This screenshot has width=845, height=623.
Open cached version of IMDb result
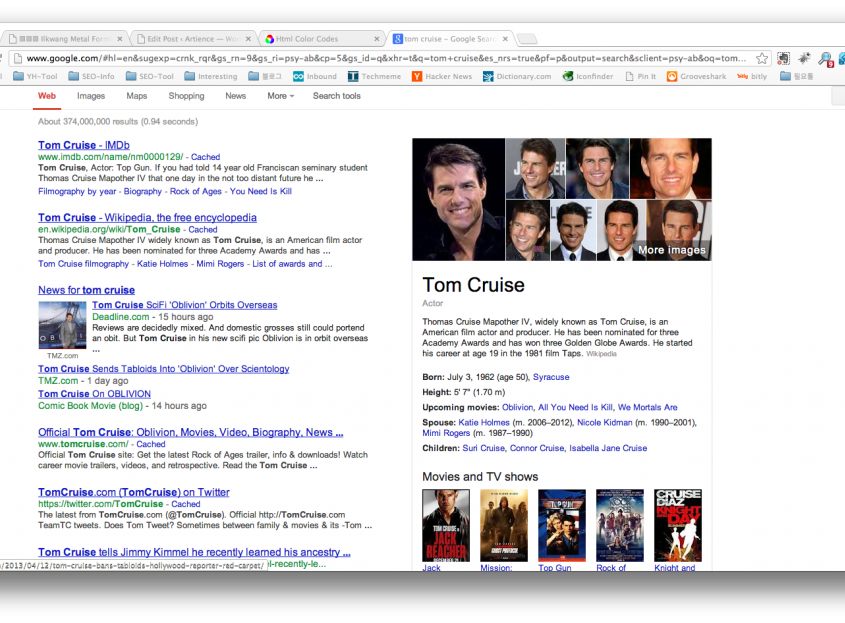pos(205,157)
